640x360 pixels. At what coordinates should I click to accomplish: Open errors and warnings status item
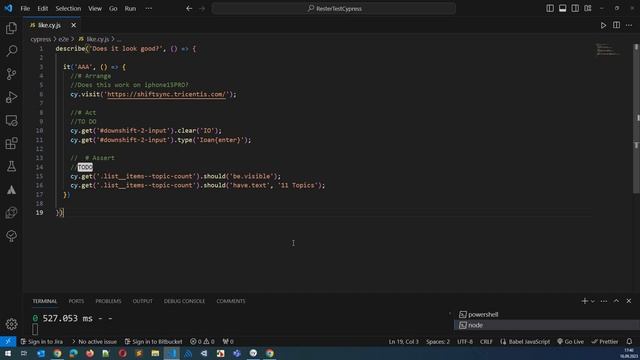pyautogui.click(x=202, y=341)
